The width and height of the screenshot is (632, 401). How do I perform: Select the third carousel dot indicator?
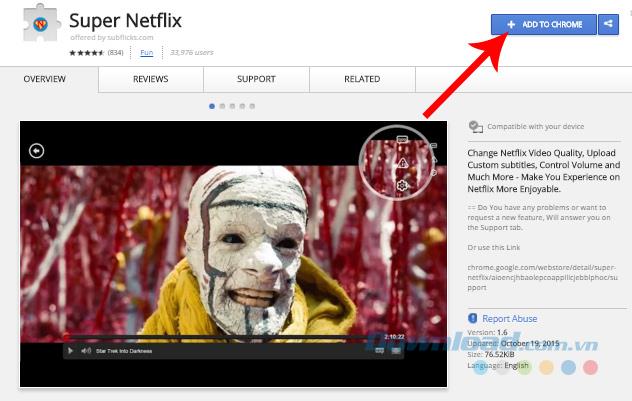point(232,105)
